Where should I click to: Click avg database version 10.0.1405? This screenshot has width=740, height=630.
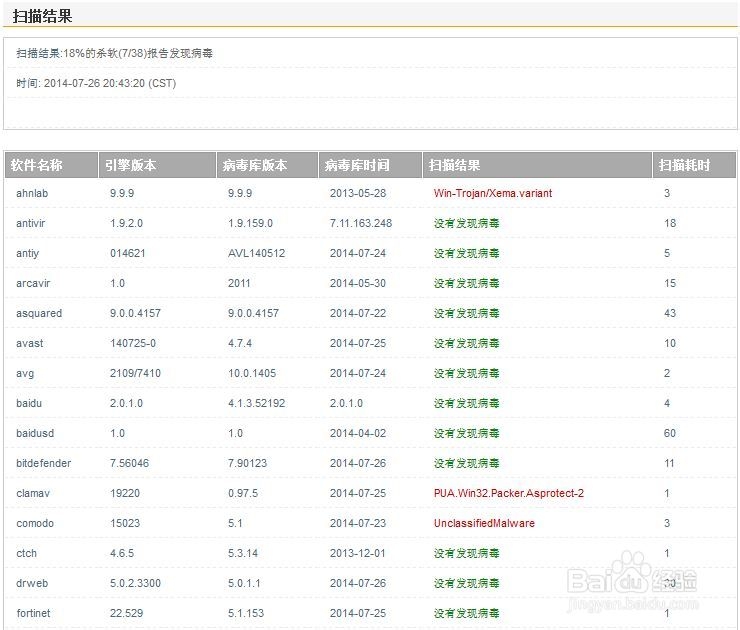click(x=252, y=373)
